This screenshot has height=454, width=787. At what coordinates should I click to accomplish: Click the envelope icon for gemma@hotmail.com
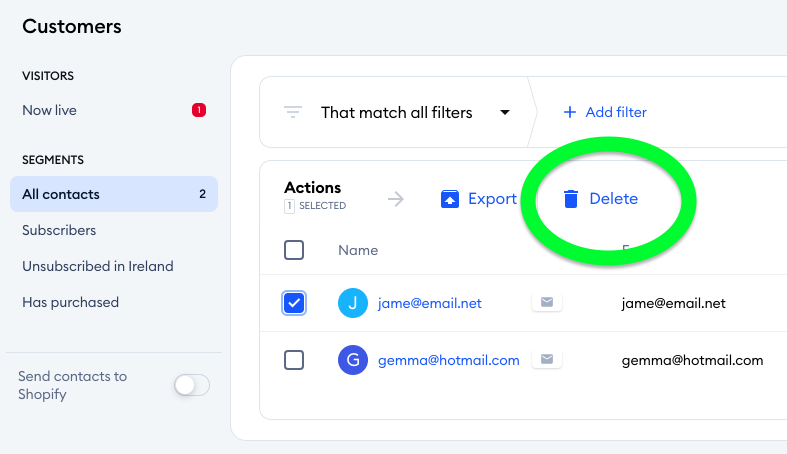tap(547, 359)
